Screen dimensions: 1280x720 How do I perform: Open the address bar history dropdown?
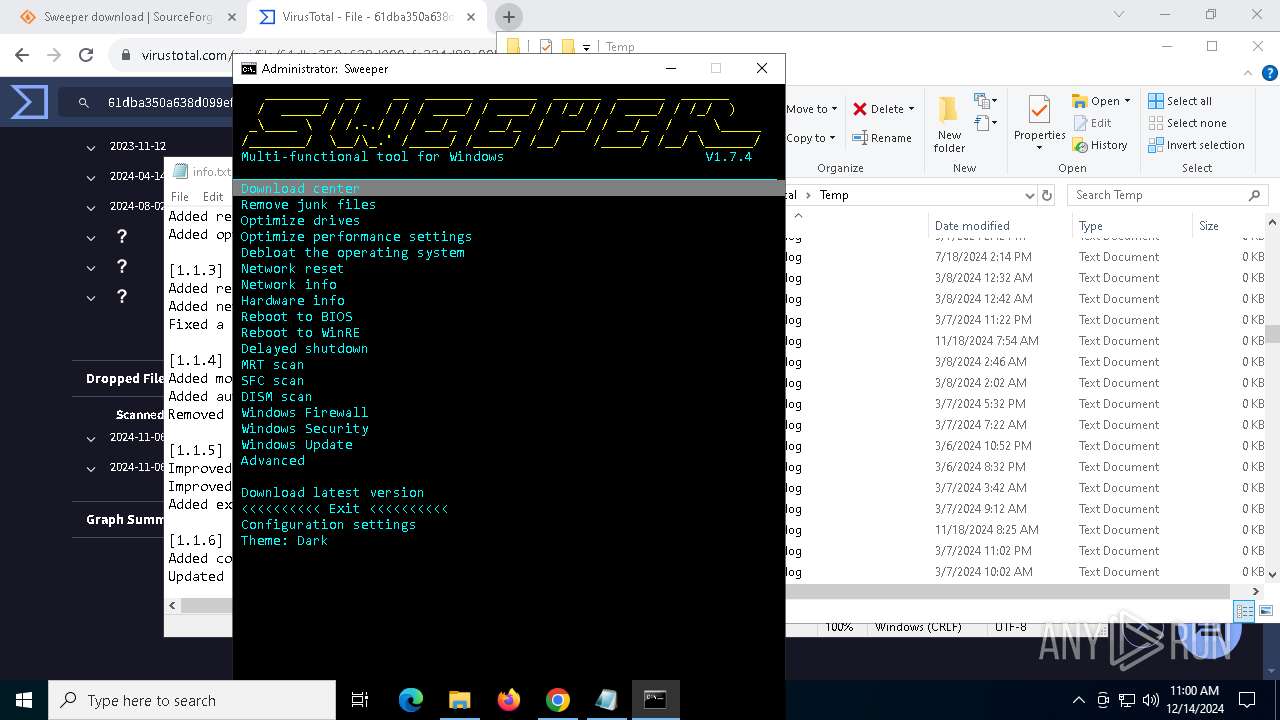[x=1029, y=195]
